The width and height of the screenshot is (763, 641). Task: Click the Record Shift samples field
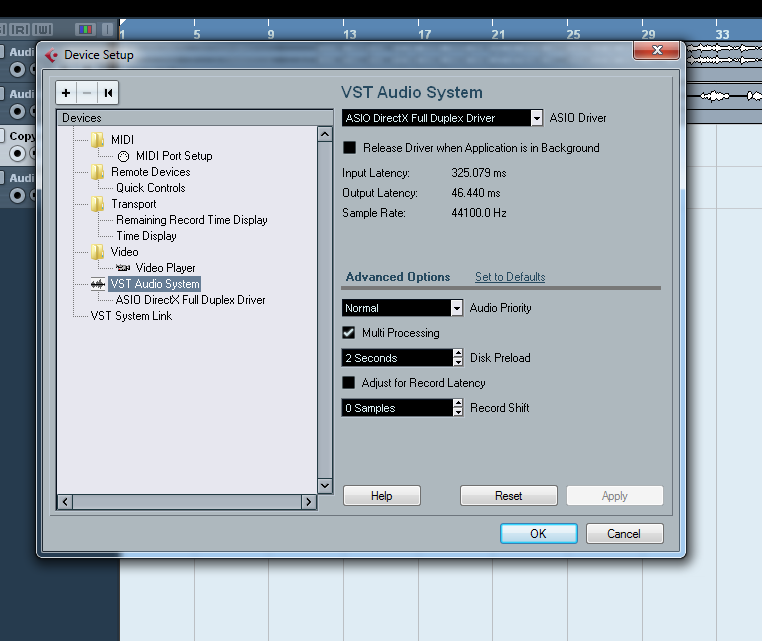[397, 408]
